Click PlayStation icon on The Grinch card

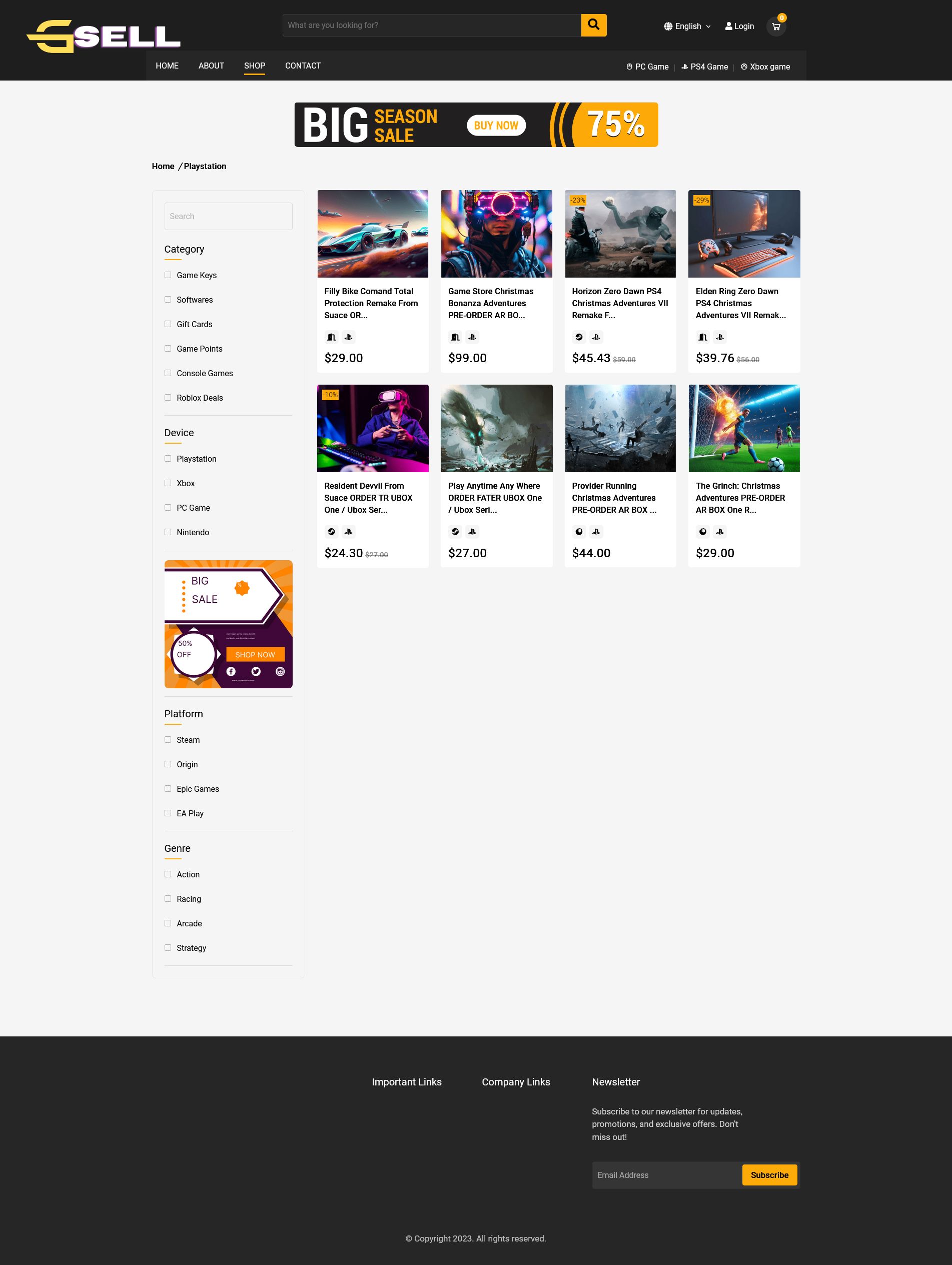pyautogui.click(x=720, y=532)
